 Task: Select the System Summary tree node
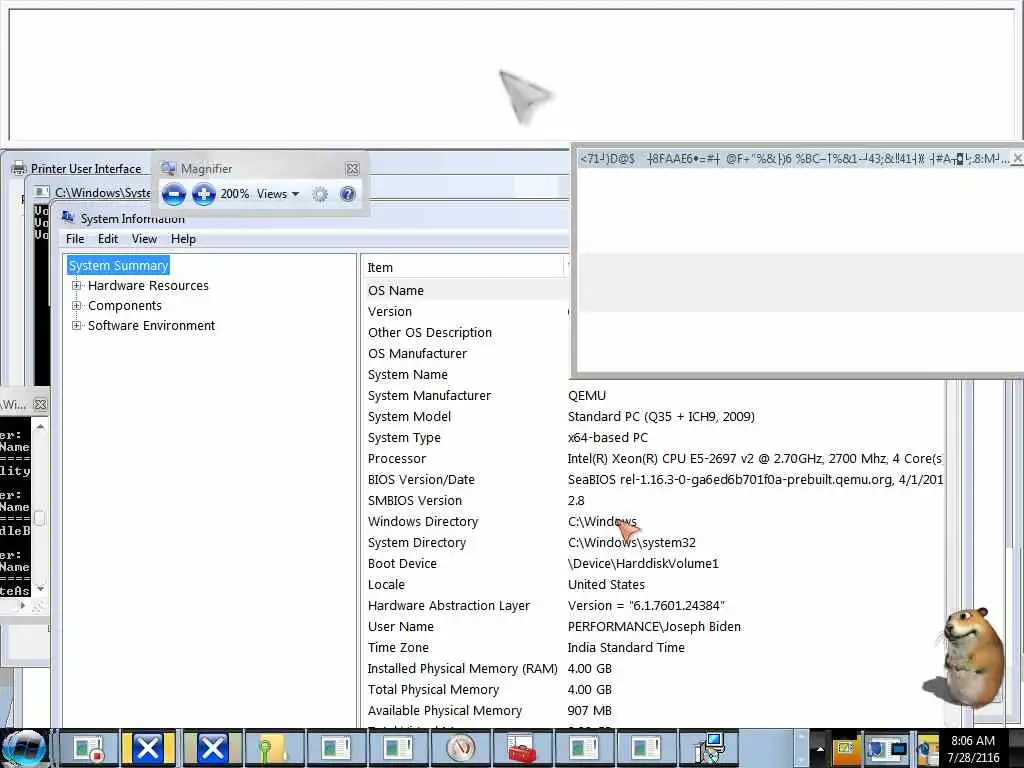point(118,265)
